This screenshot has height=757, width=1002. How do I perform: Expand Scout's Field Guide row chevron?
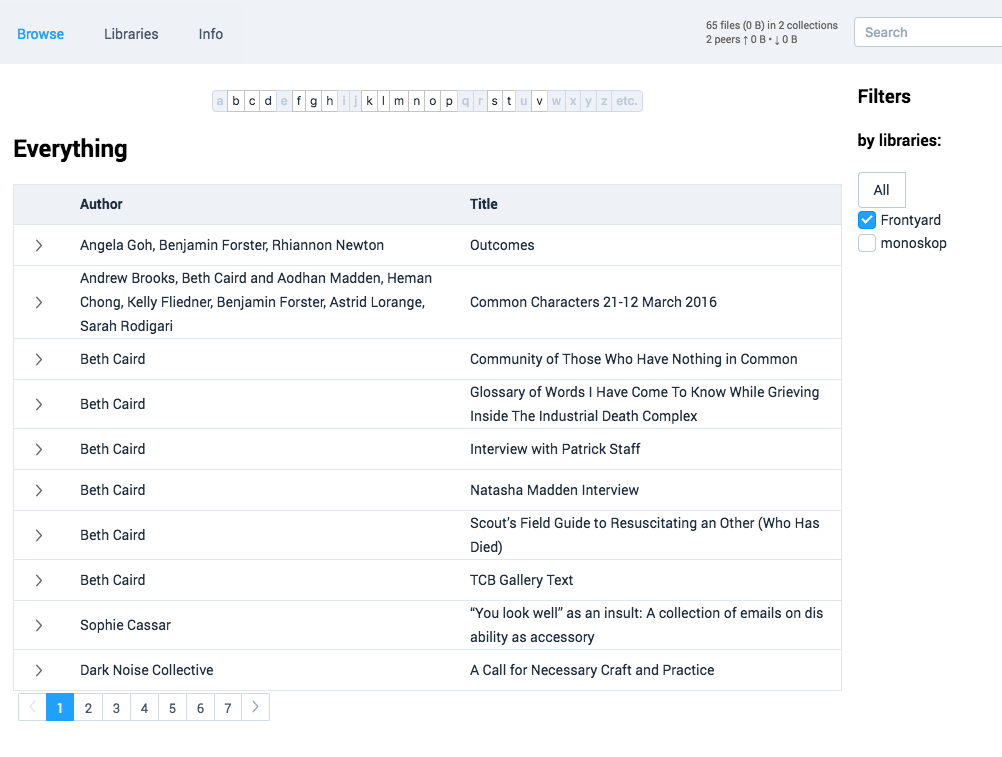point(39,535)
